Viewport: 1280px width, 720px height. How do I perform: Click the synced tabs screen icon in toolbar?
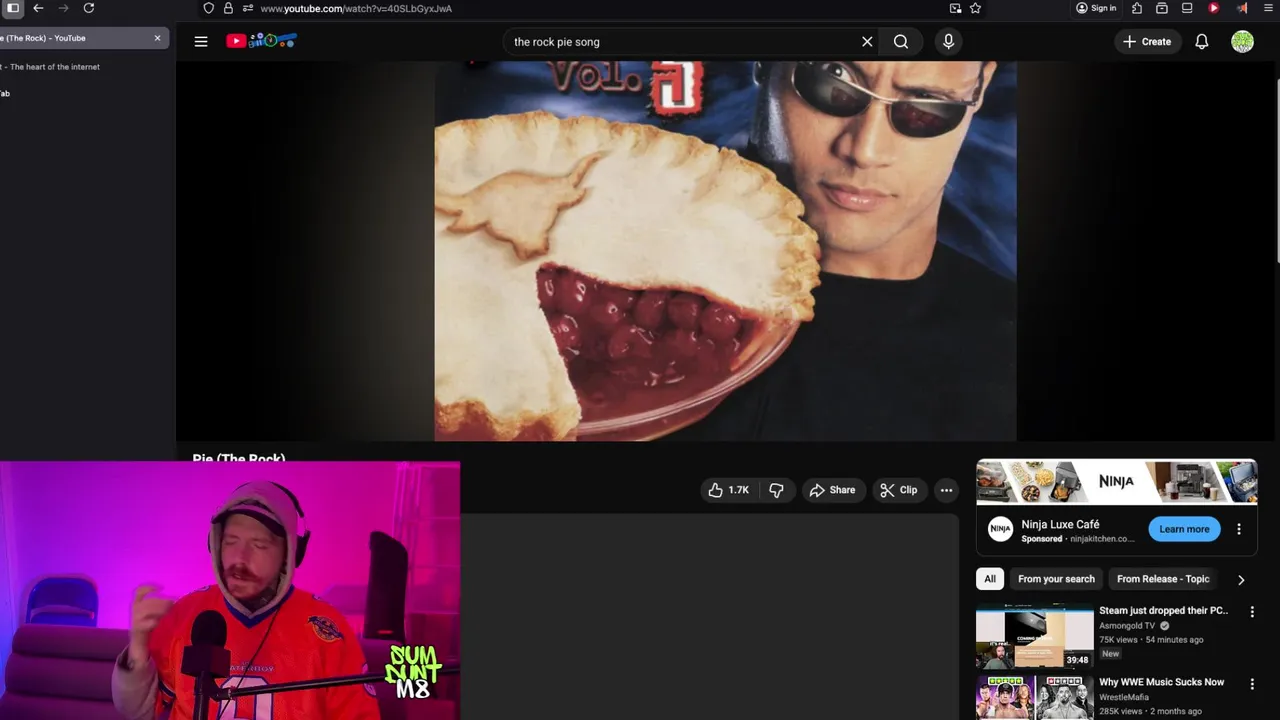[x=1187, y=8]
